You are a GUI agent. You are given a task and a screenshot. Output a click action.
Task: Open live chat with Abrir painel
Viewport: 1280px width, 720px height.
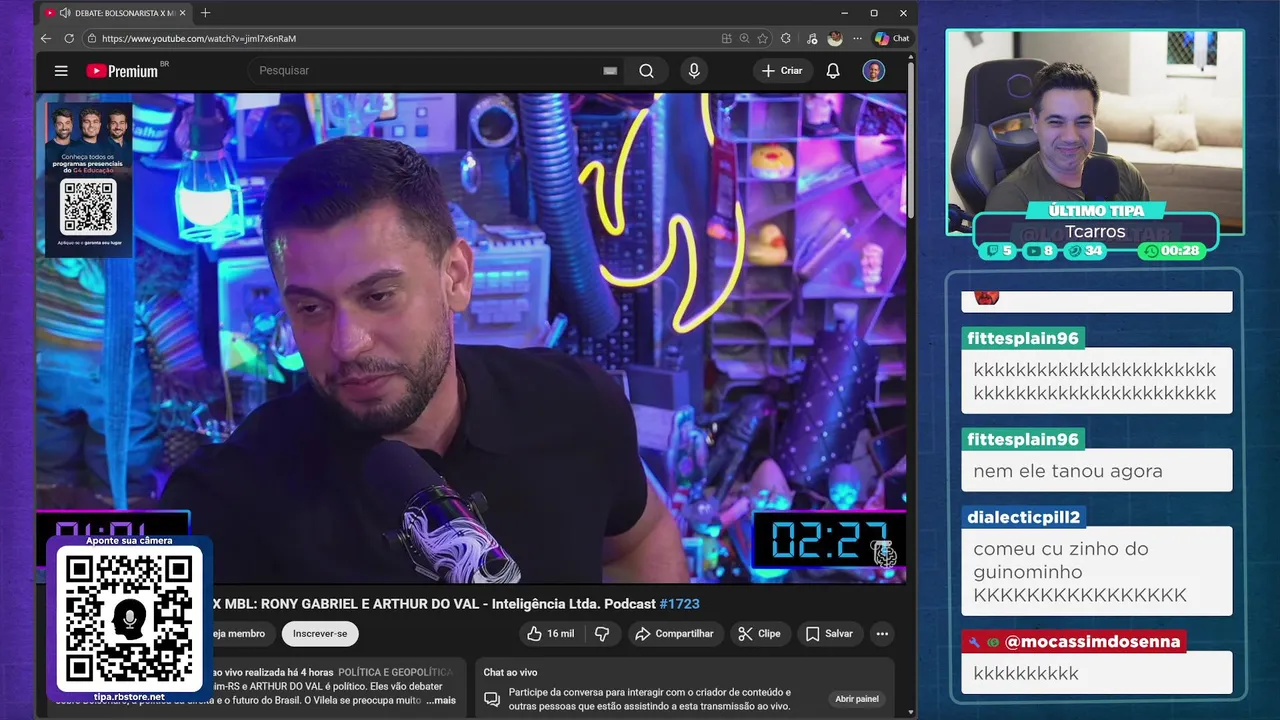(x=857, y=699)
